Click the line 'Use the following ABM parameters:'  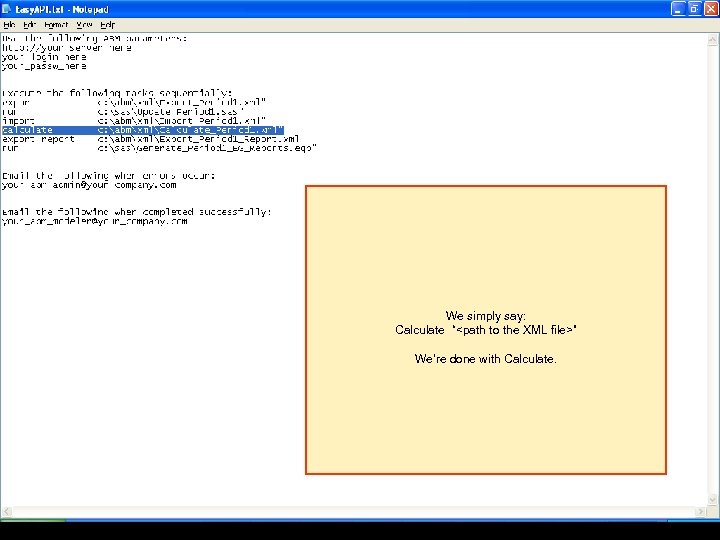pos(94,39)
